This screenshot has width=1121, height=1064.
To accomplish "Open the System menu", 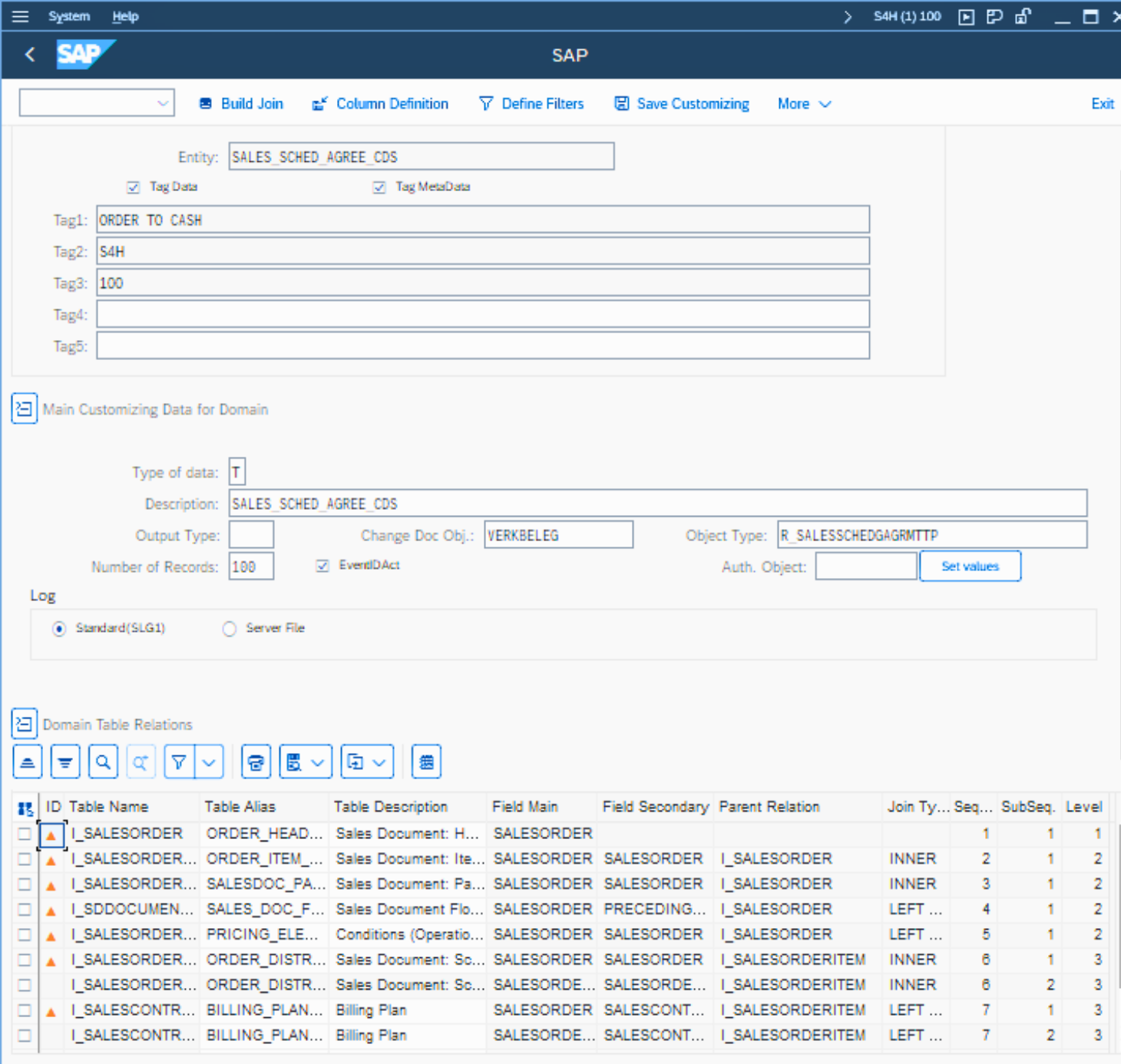I will [x=69, y=16].
